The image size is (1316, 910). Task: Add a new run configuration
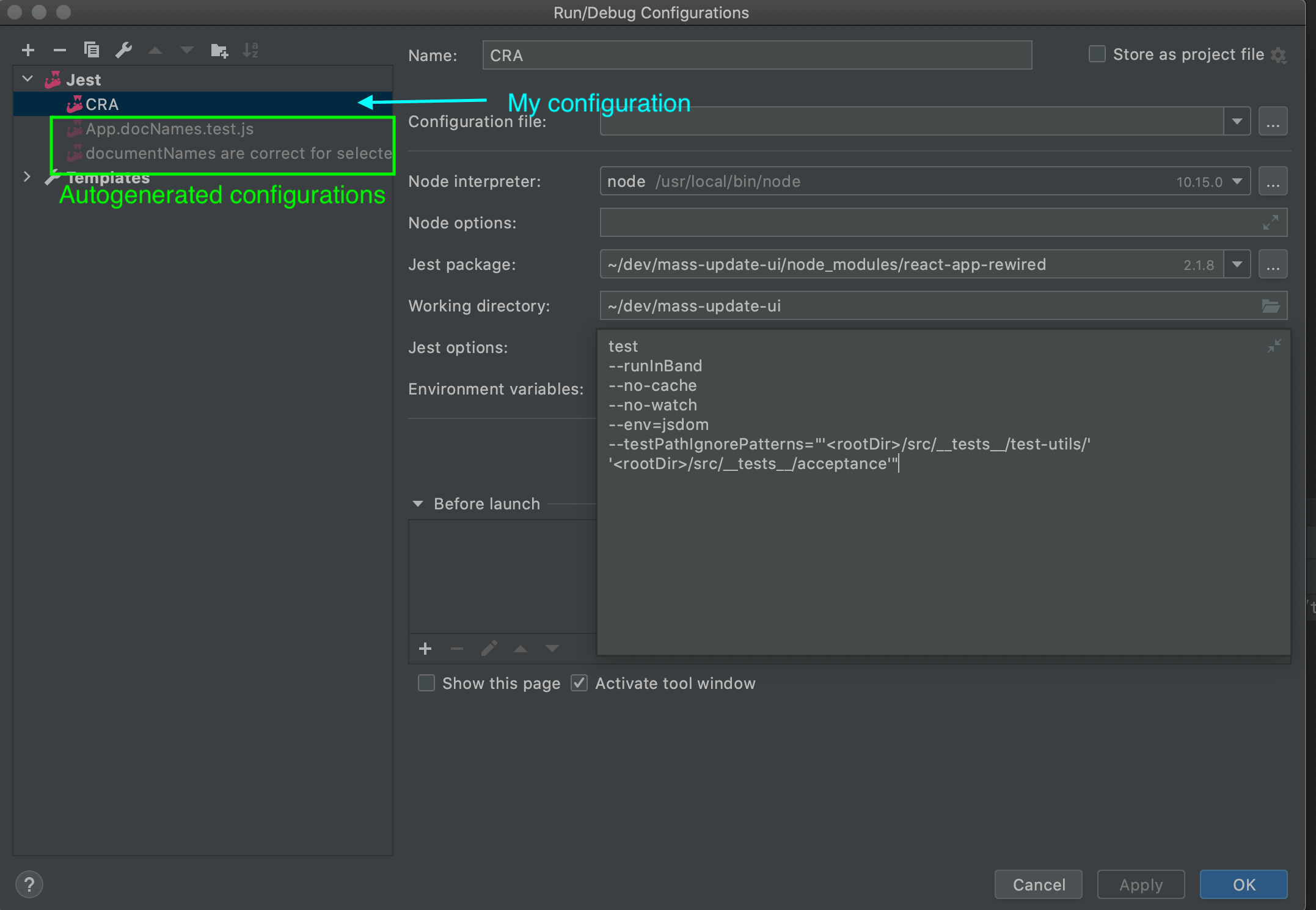coord(28,50)
